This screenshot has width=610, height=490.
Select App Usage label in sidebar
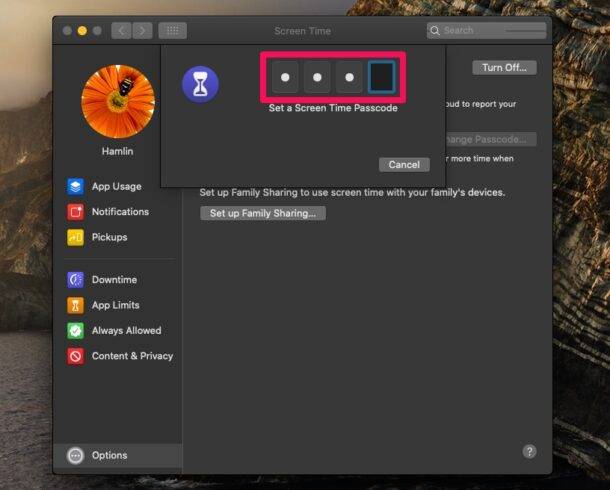point(117,187)
